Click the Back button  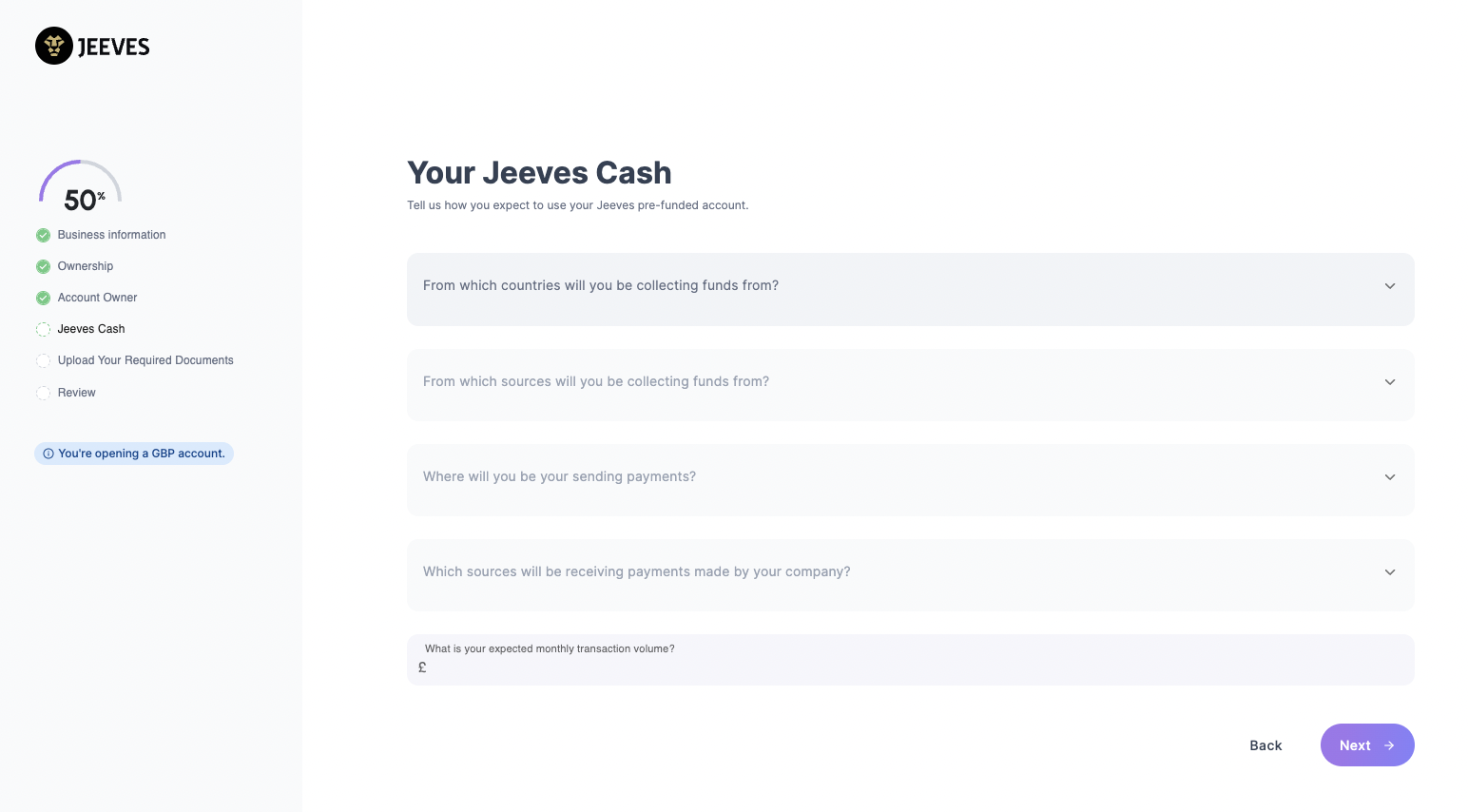(1265, 745)
